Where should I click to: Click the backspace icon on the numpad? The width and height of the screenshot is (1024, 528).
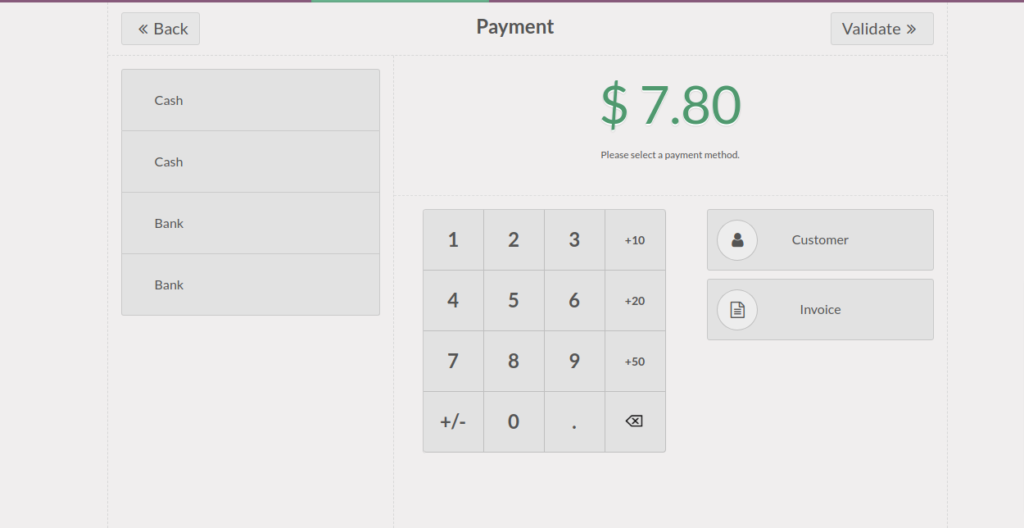pyautogui.click(x=634, y=422)
